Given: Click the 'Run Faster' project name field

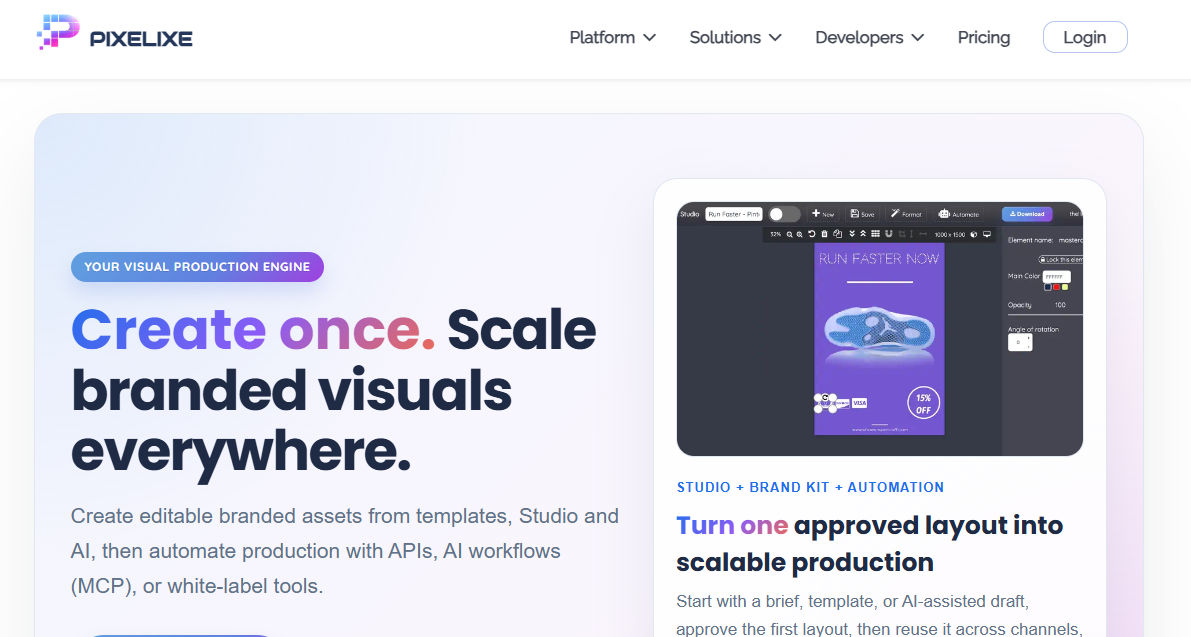Looking at the screenshot, I should (x=734, y=214).
